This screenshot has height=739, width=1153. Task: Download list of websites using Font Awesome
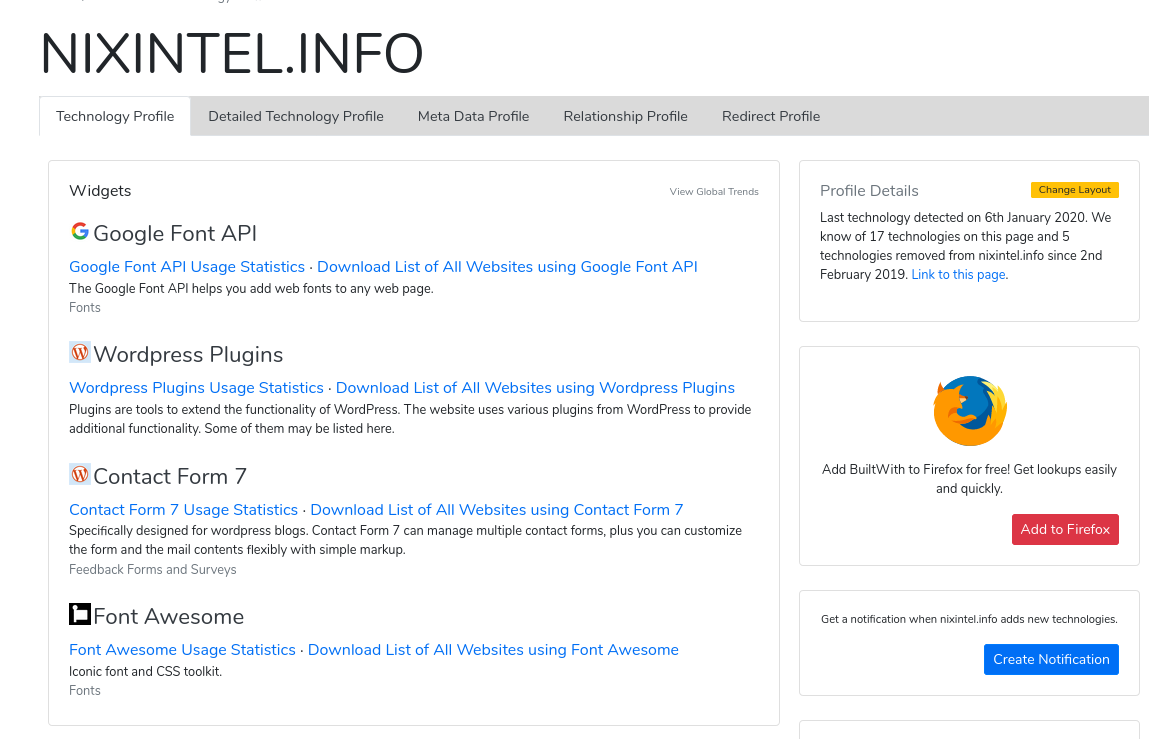[x=493, y=650]
